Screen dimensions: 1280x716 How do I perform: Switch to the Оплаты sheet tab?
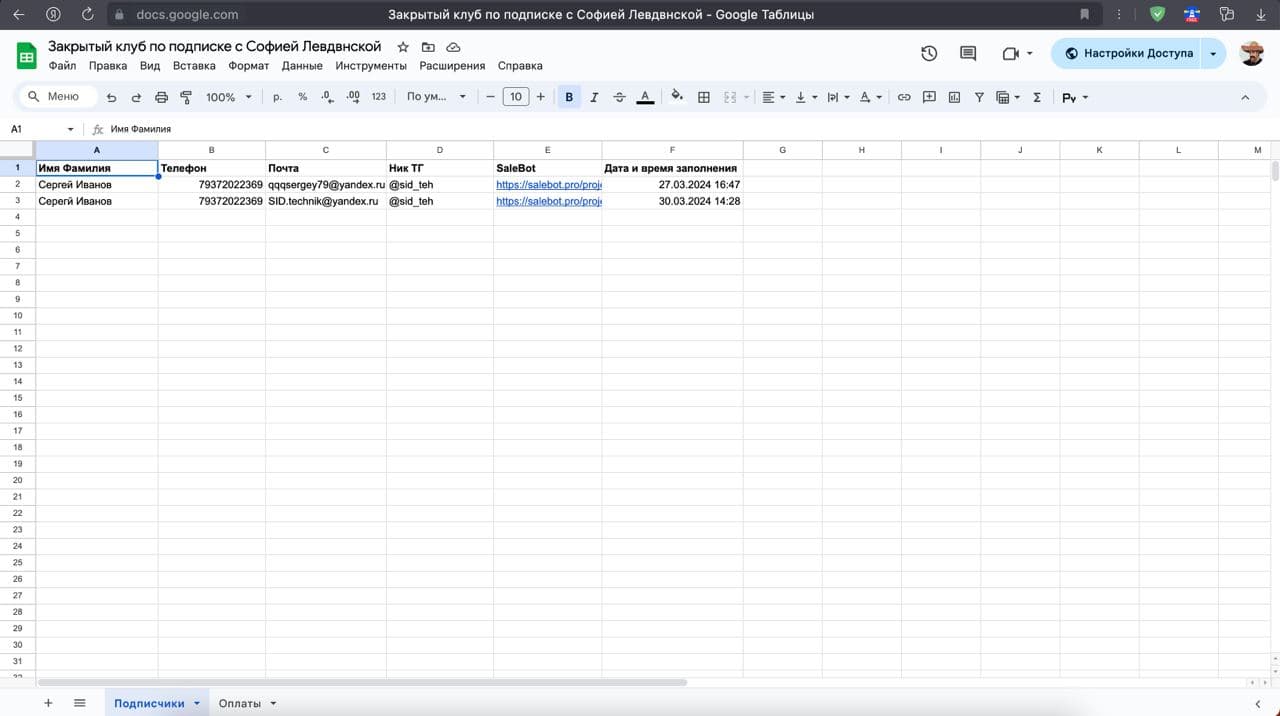240,704
